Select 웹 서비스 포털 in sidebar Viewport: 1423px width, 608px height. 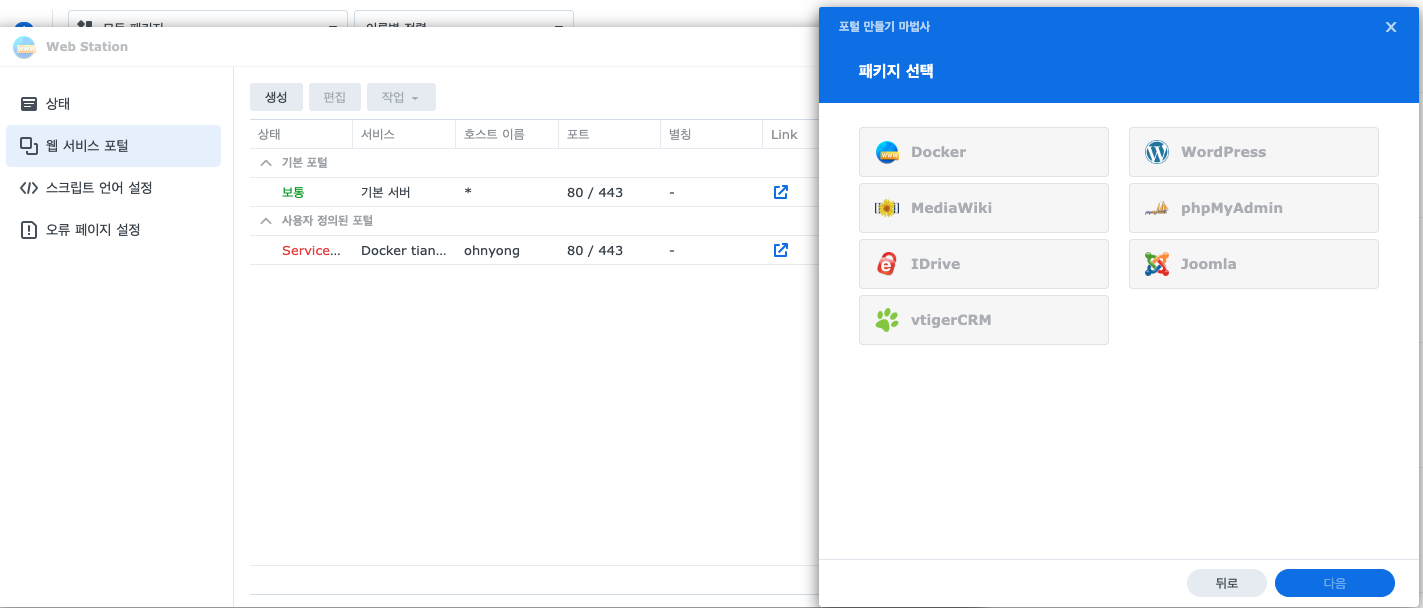point(113,146)
